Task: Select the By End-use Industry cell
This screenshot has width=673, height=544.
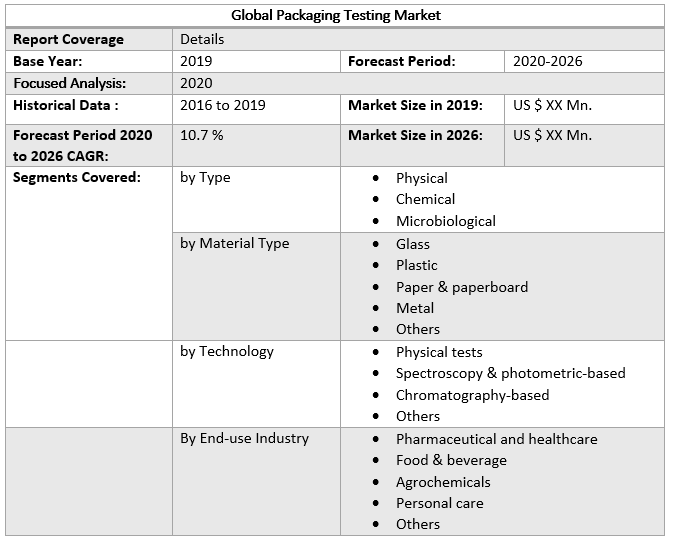Action: coord(245,438)
